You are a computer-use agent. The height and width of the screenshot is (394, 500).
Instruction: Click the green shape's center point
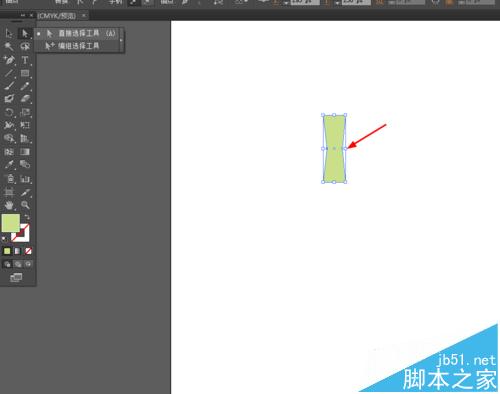coord(334,148)
